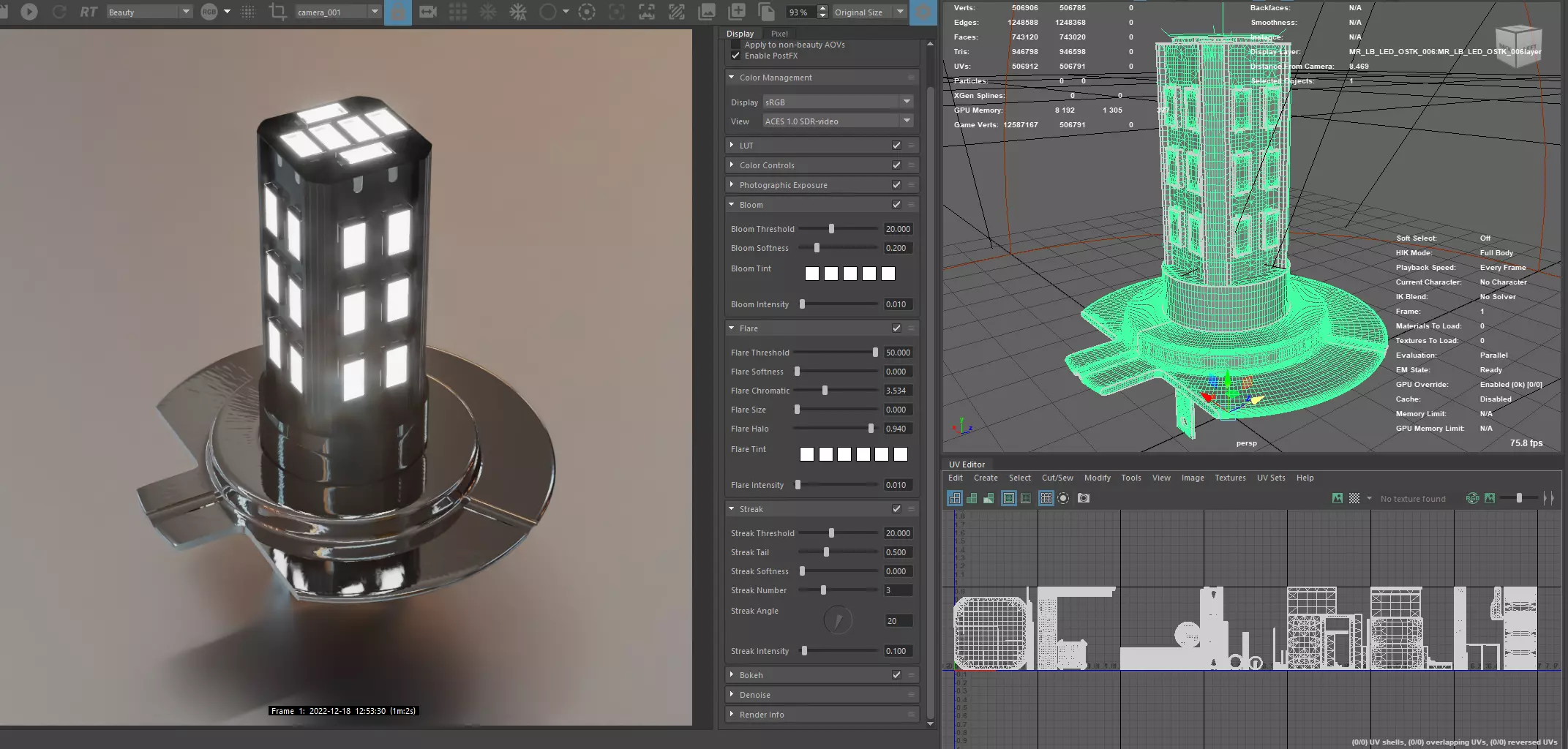Click the camera icon beside the lock
The width and height of the screenshot is (1568, 749).
(428, 12)
